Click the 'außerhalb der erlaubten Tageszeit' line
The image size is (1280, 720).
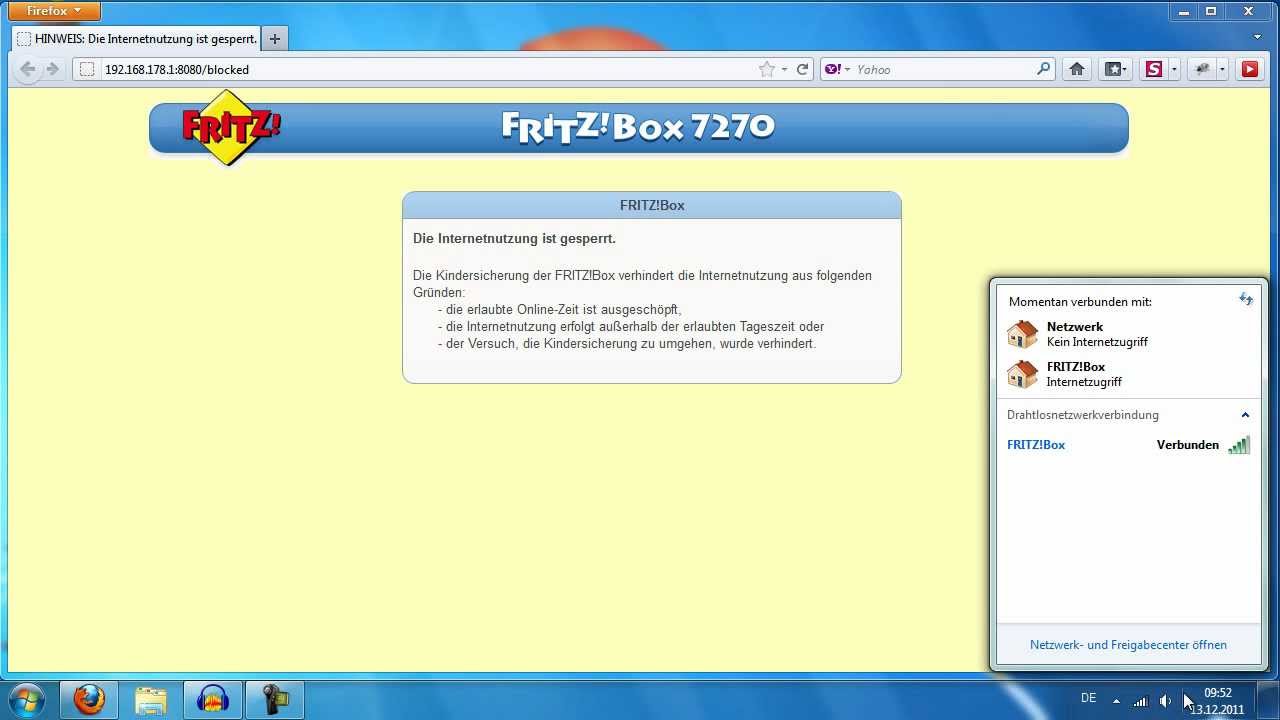pyautogui.click(x=631, y=327)
